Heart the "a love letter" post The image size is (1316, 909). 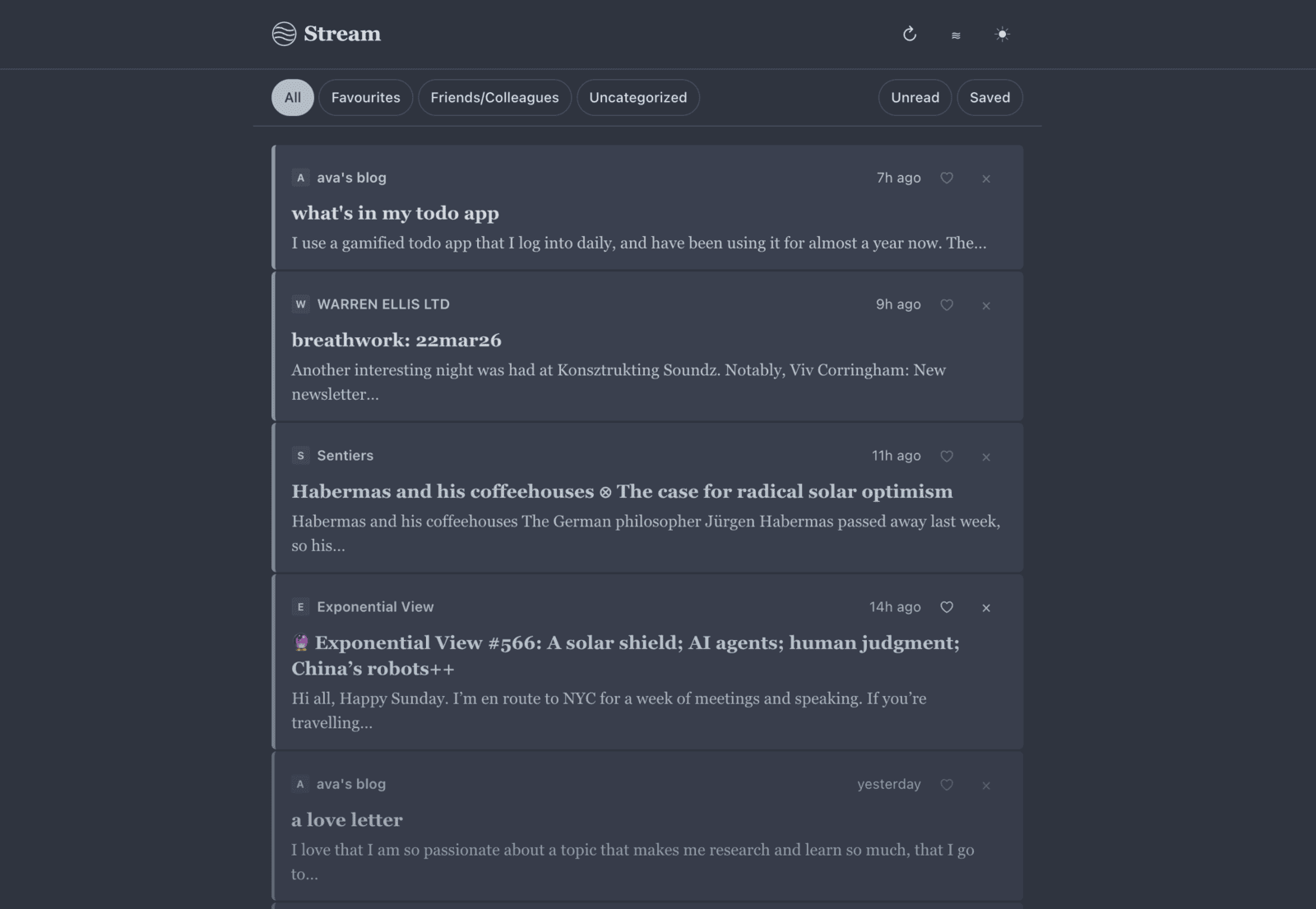point(947,785)
